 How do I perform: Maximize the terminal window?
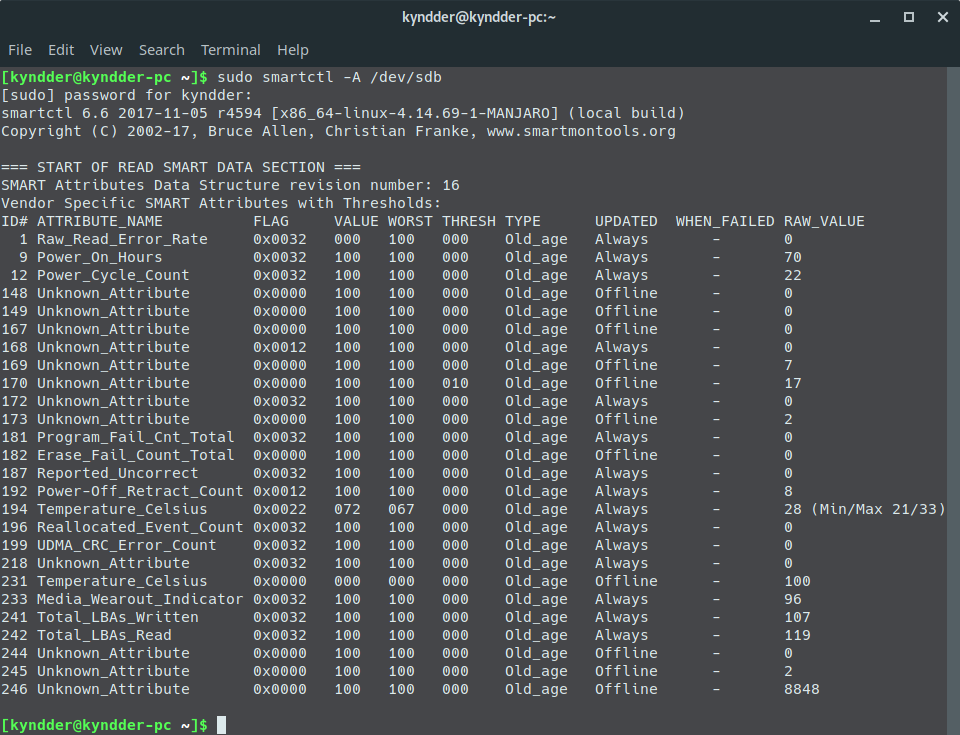pos(909,17)
